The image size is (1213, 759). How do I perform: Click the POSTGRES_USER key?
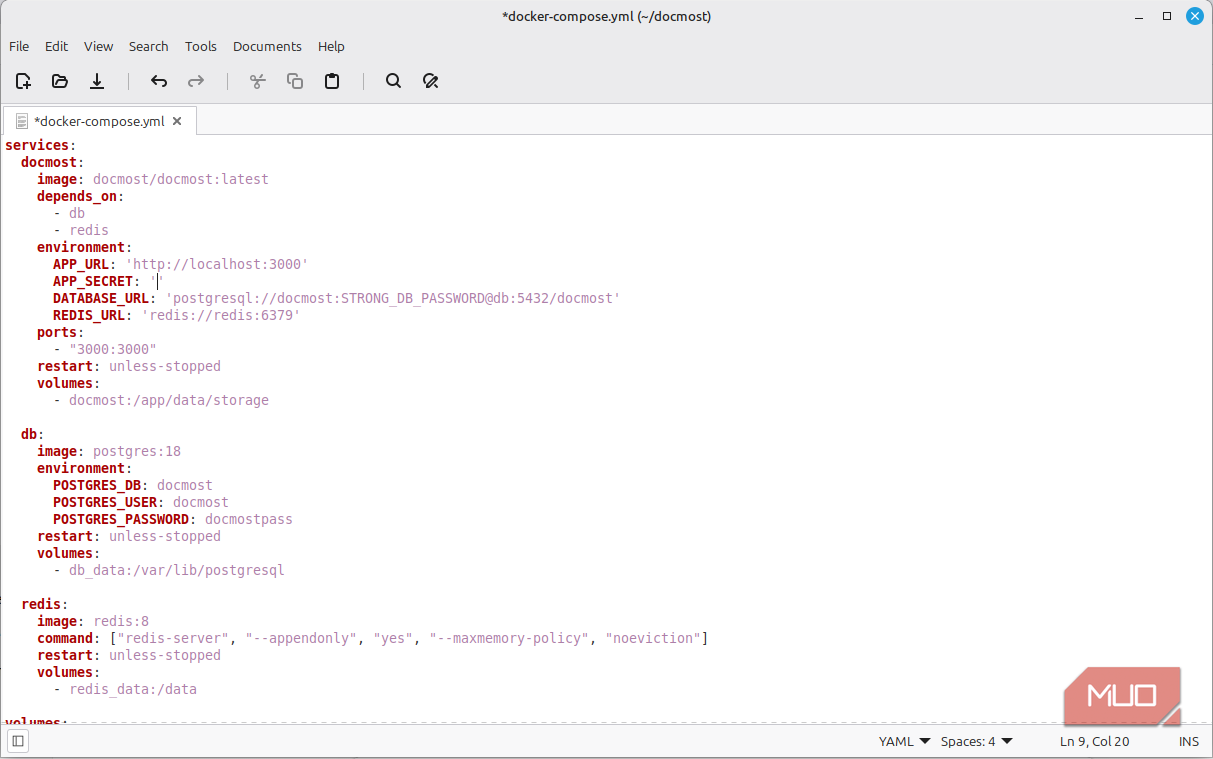[x=105, y=503]
